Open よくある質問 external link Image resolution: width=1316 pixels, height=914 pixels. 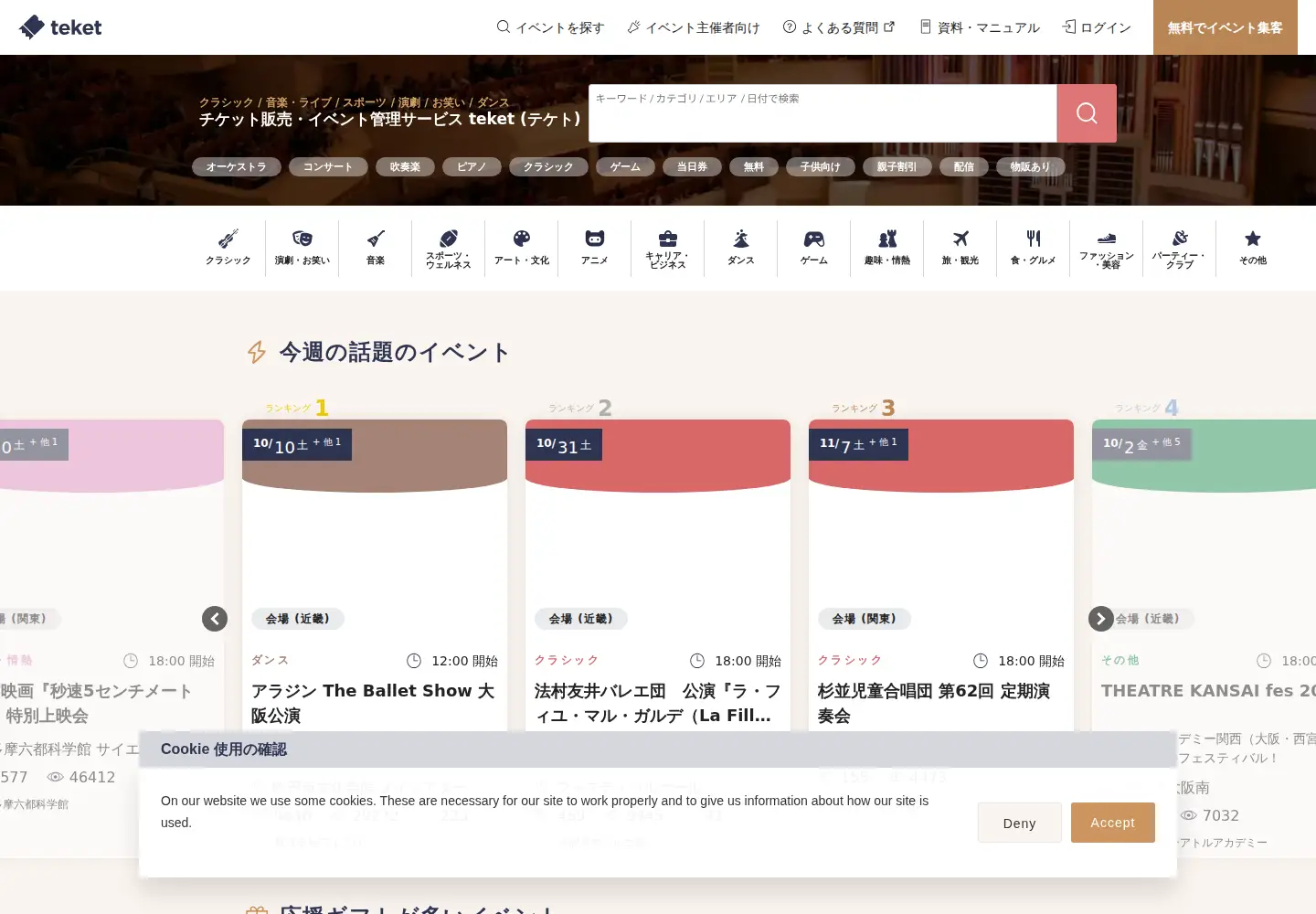[x=839, y=27]
